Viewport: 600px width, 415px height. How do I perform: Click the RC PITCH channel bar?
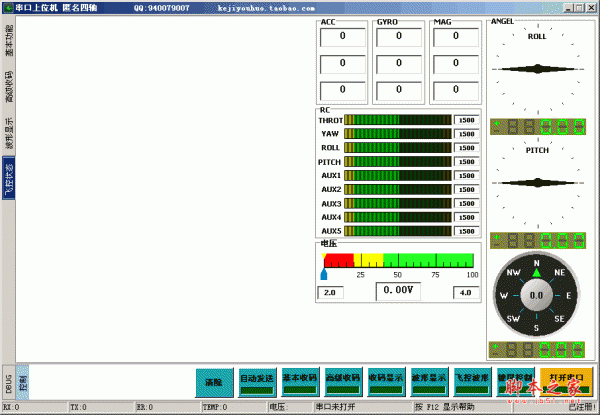(398, 161)
